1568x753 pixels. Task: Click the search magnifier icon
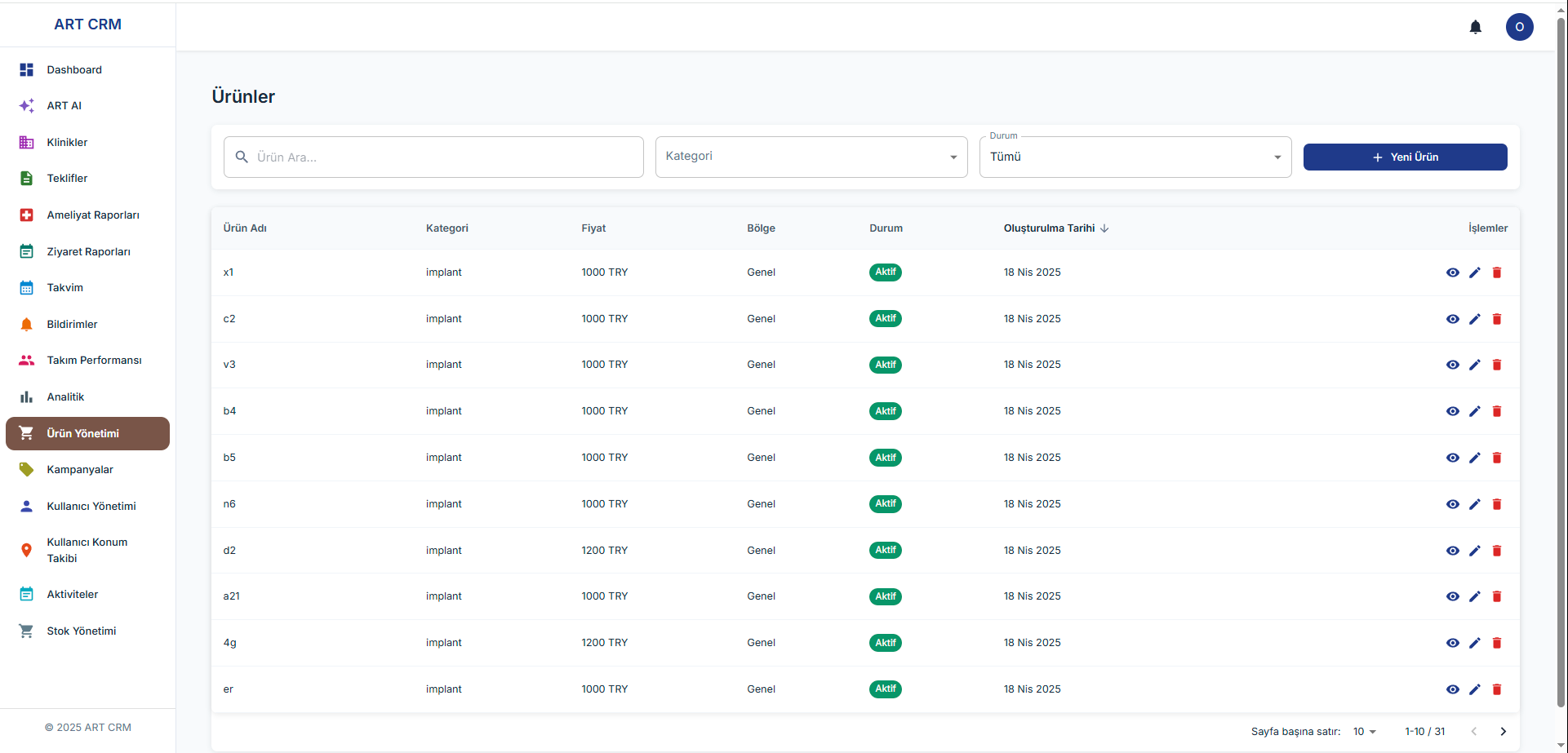pyautogui.click(x=242, y=157)
